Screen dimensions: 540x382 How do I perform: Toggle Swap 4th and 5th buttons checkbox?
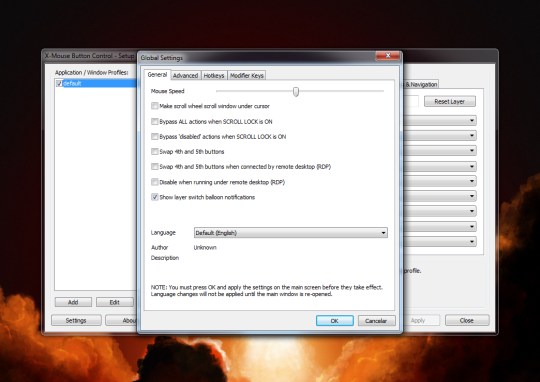click(155, 152)
